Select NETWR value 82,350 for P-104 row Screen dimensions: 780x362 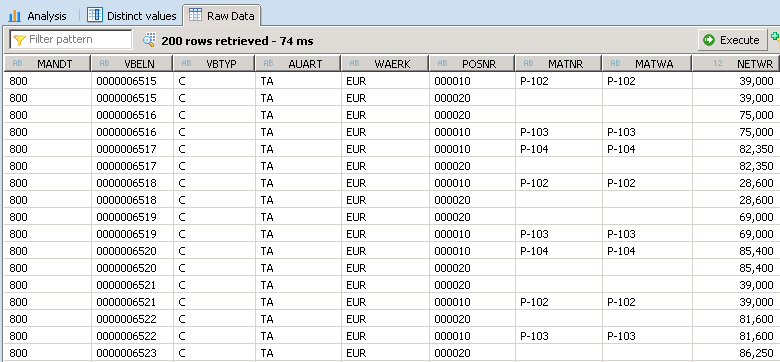coord(736,149)
